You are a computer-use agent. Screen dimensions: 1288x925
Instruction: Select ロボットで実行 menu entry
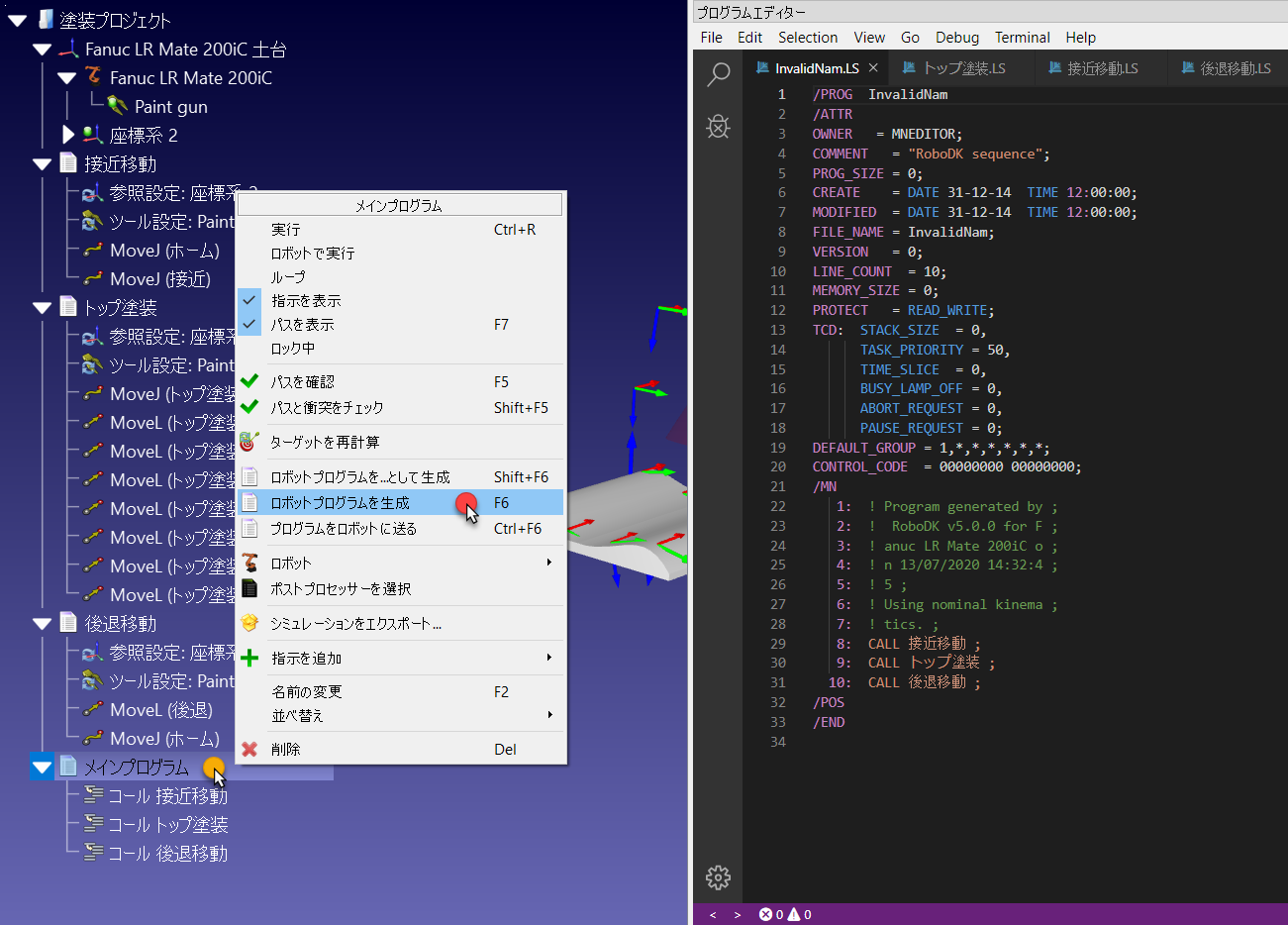click(400, 254)
